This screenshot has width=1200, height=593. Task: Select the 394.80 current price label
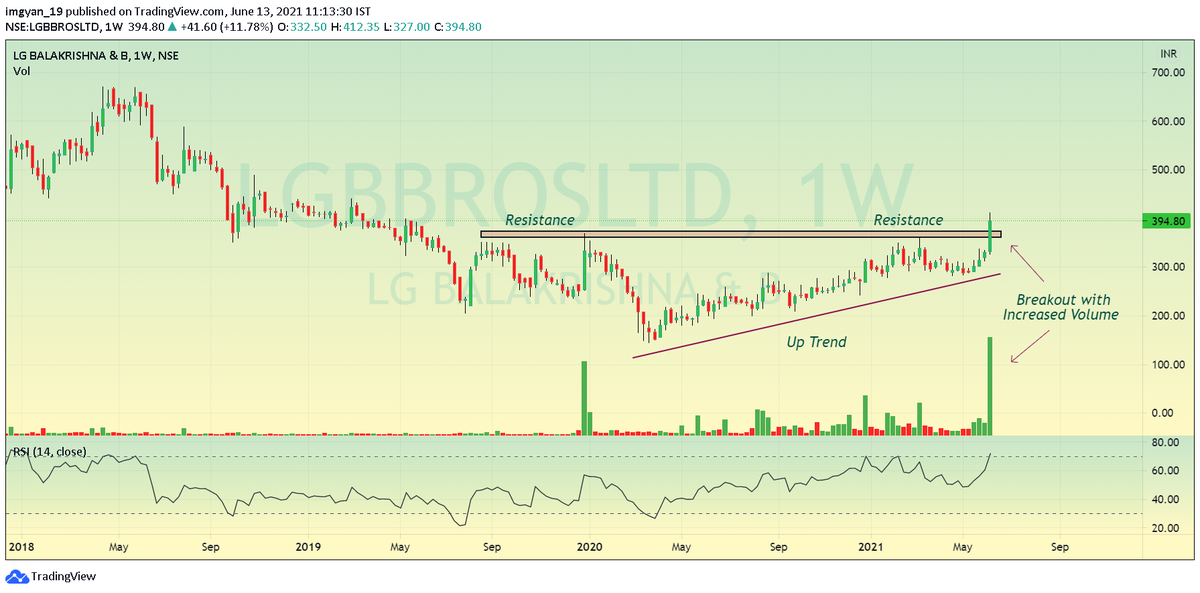(1168, 221)
